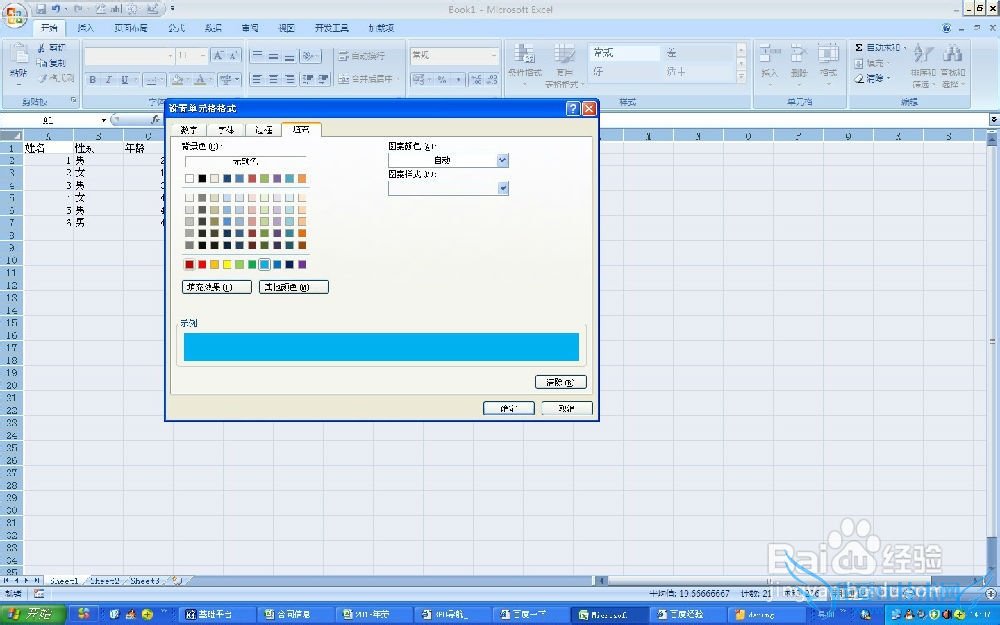Viewport: 1000px width, 625px height.
Task: Select the bright red standard color swatch
Action: coord(202,265)
